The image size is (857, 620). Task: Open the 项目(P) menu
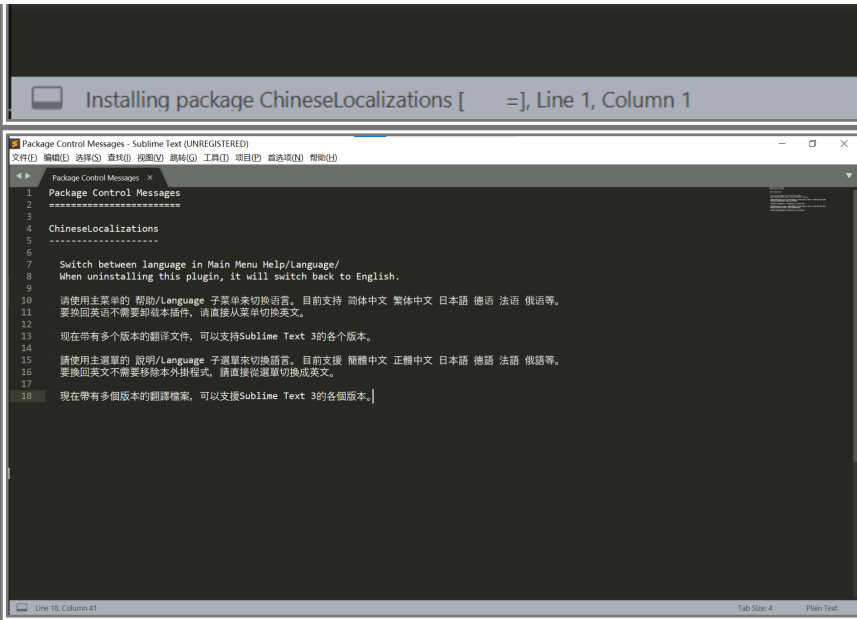[248, 157]
